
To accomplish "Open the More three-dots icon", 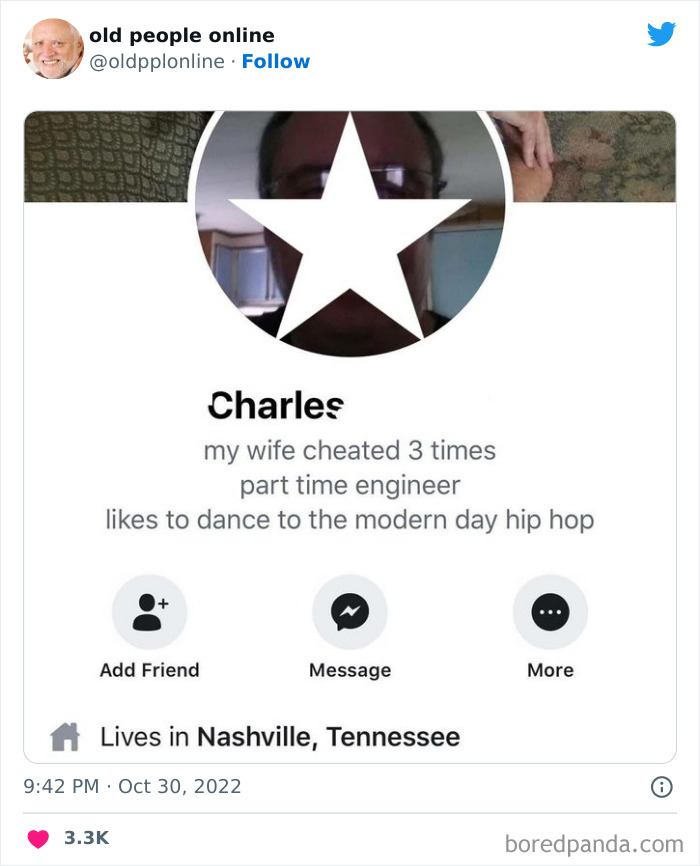I will (x=550, y=612).
